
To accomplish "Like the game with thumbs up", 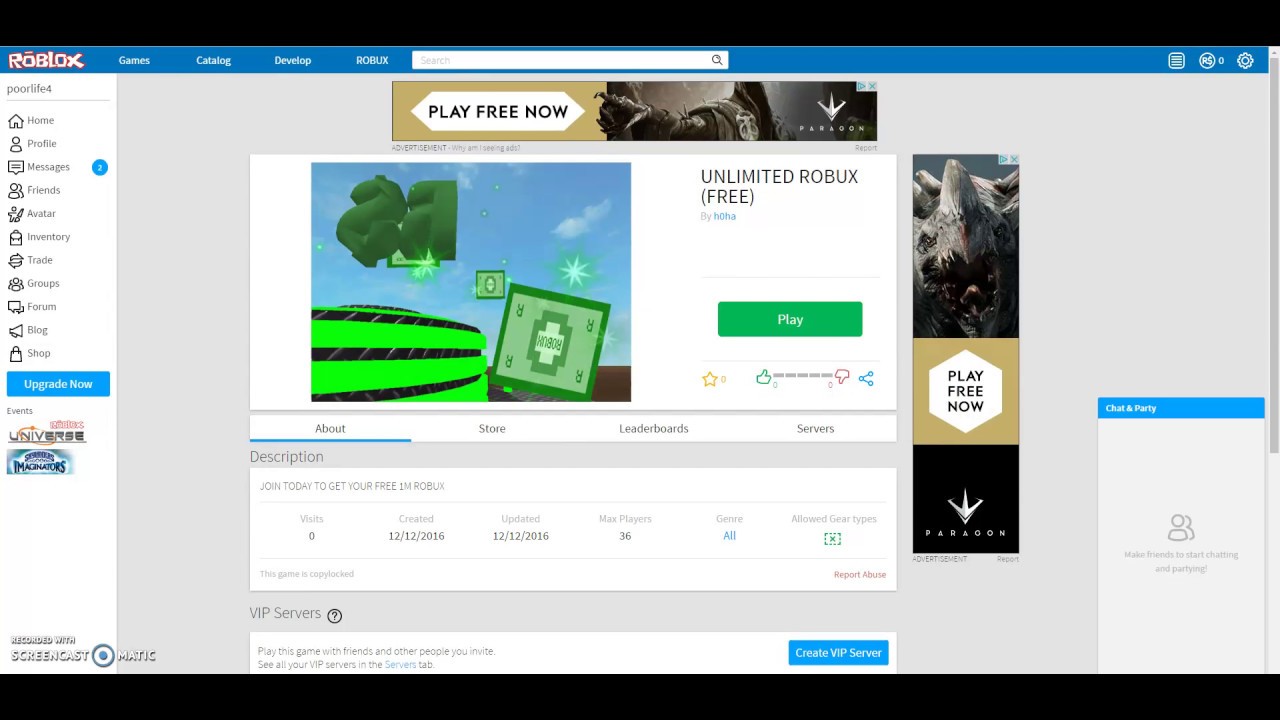I will pyautogui.click(x=764, y=377).
